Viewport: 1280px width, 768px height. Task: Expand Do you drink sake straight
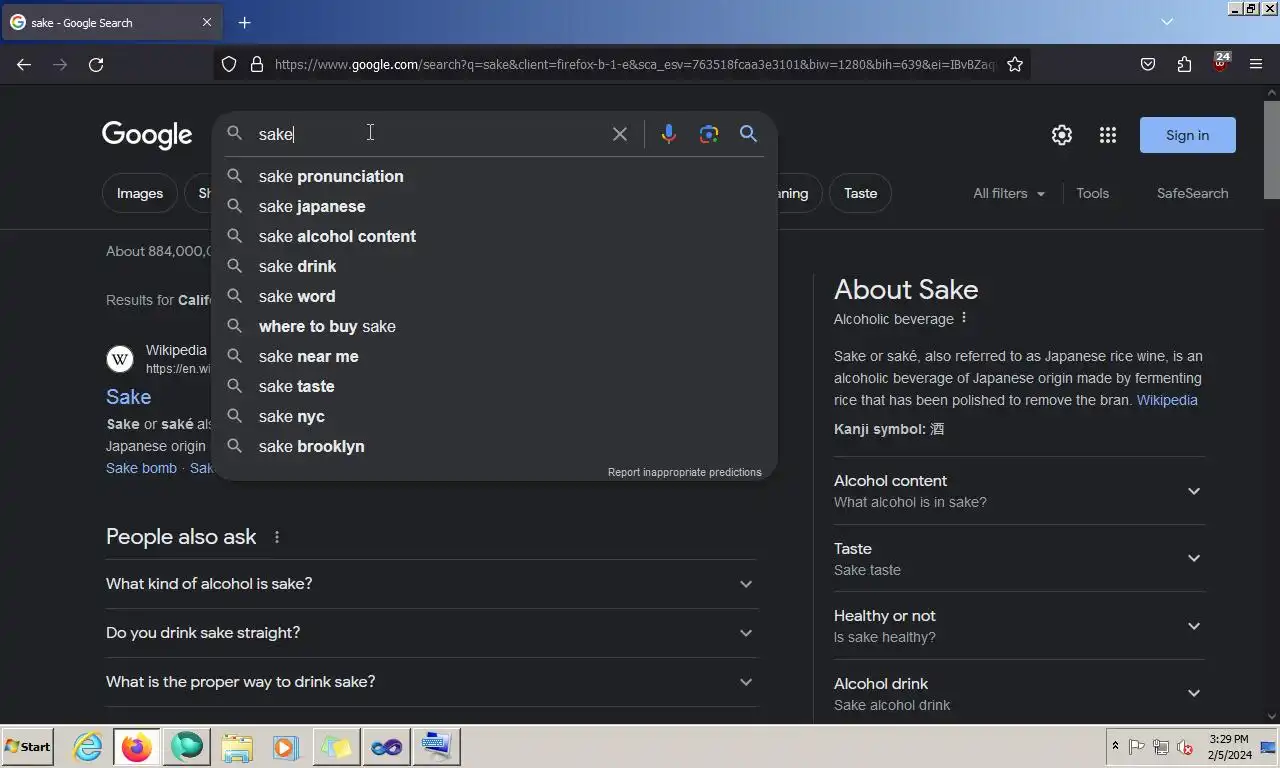(431, 633)
